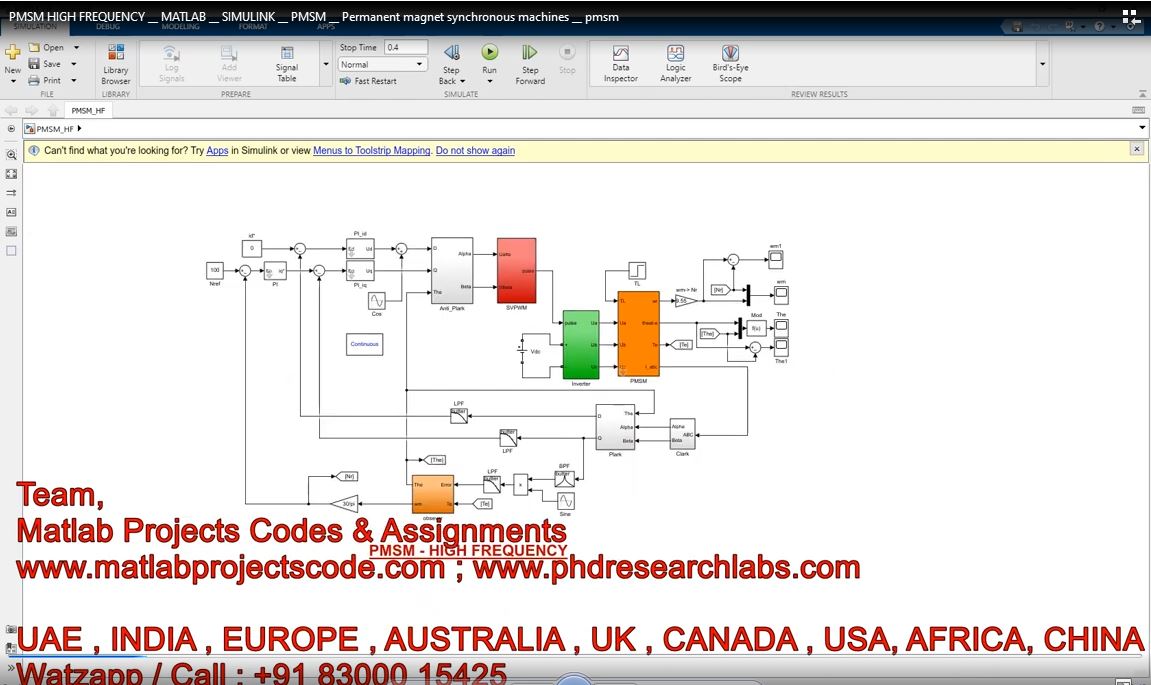1151x685 pixels.
Task: Open the Save dropdown arrow
Action: (71, 64)
